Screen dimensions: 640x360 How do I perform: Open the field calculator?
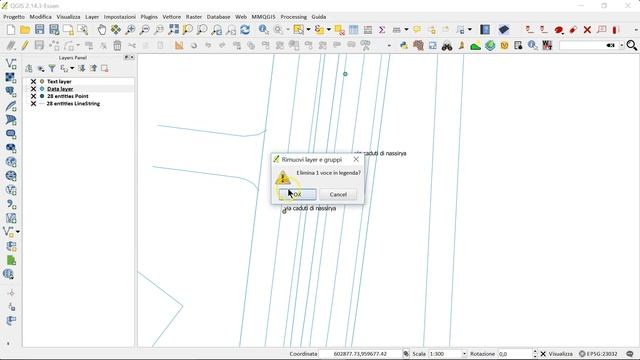[x=368, y=29]
